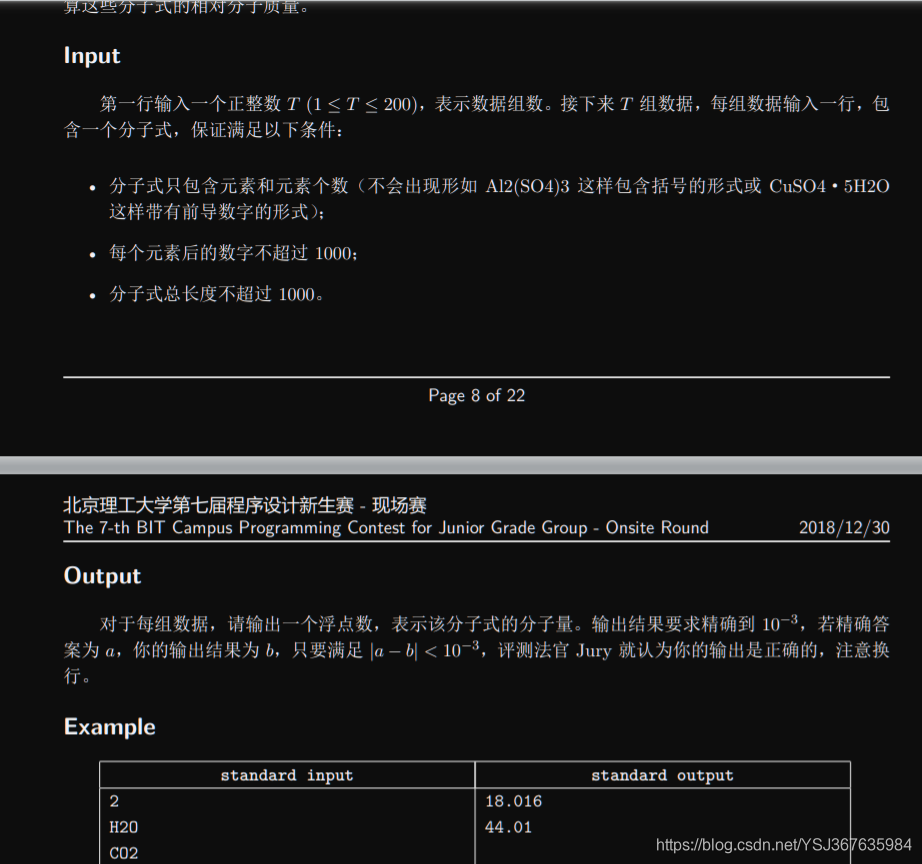The image size is (922, 864).
Task: Click the constraint '(1 ≤ T ≤ 200)'
Action: coord(362,105)
